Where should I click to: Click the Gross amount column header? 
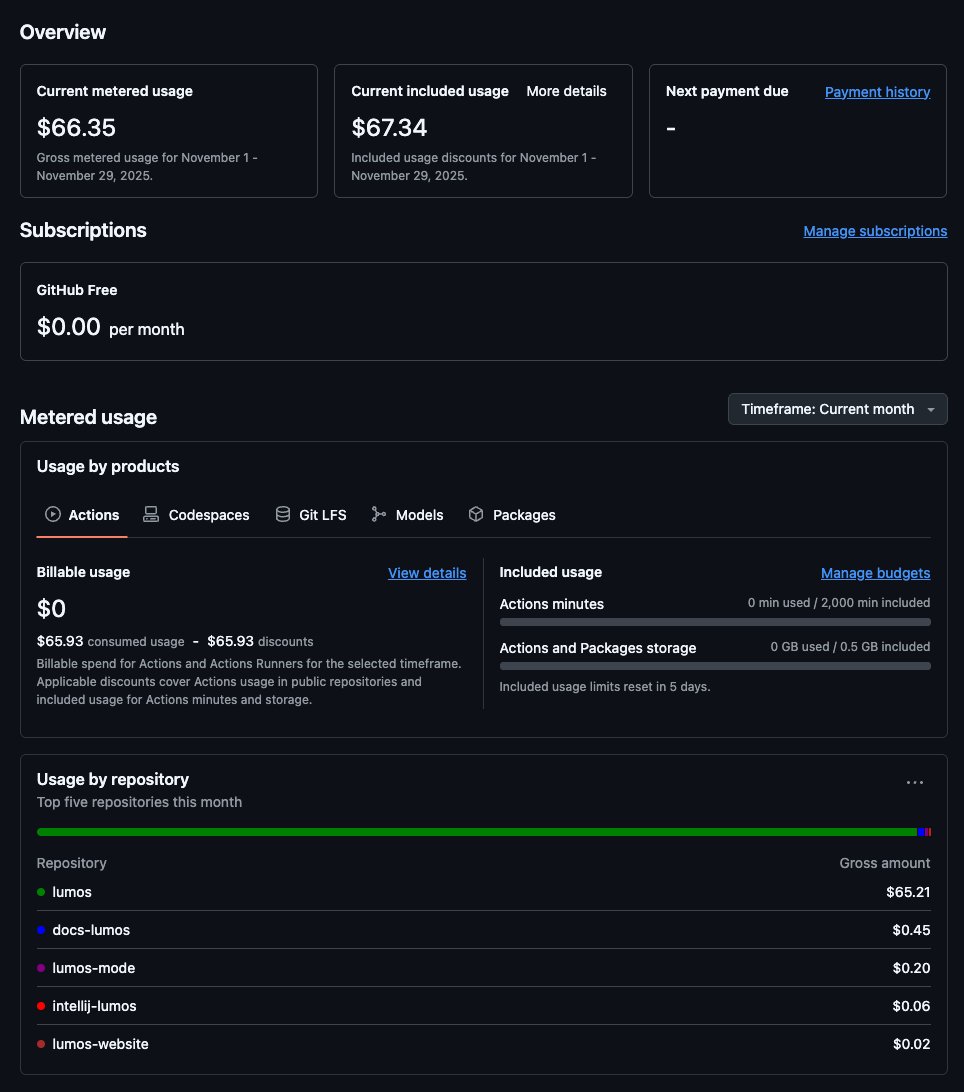pyautogui.click(x=885, y=863)
